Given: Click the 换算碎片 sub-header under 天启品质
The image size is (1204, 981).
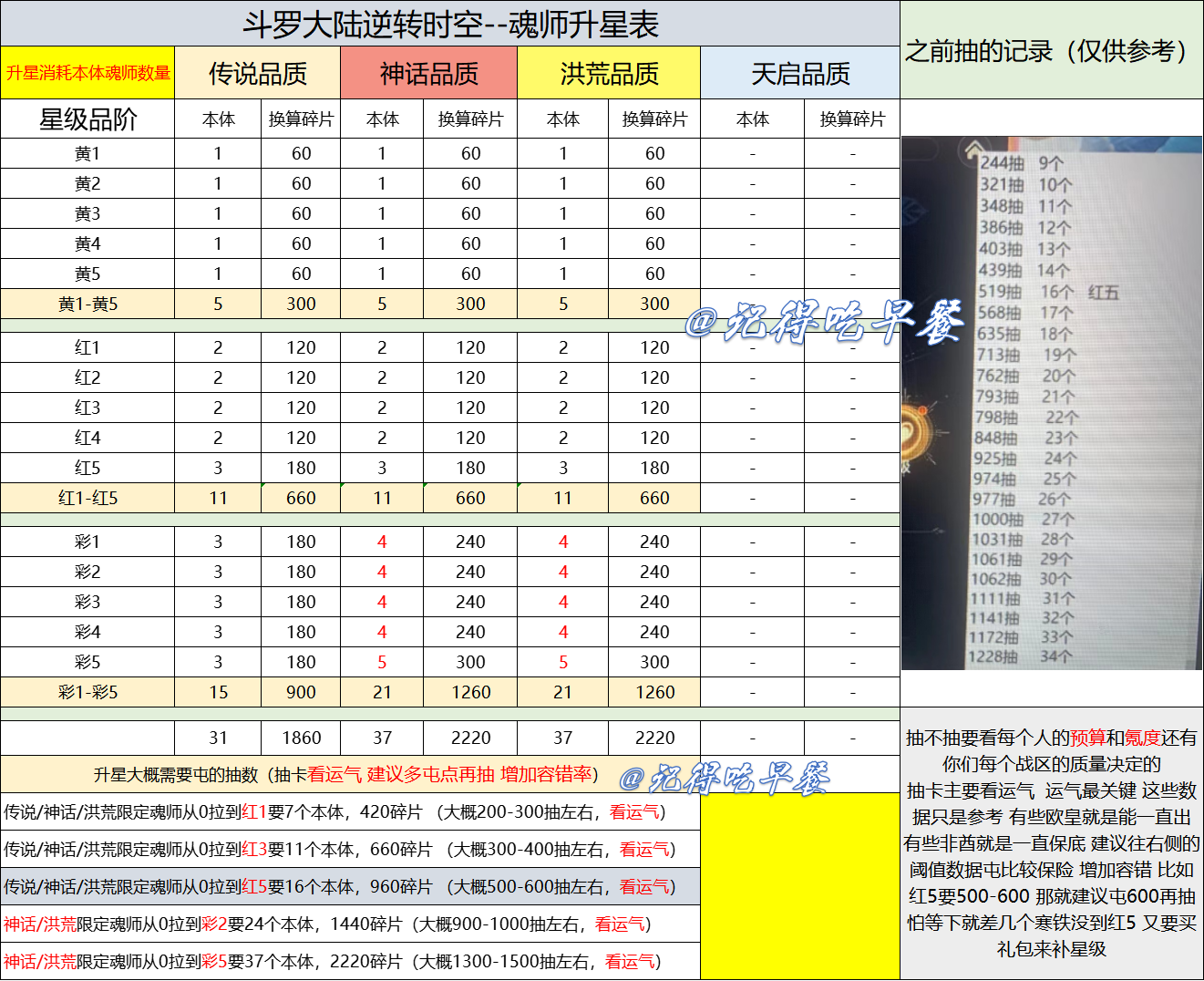Looking at the screenshot, I should click(852, 119).
